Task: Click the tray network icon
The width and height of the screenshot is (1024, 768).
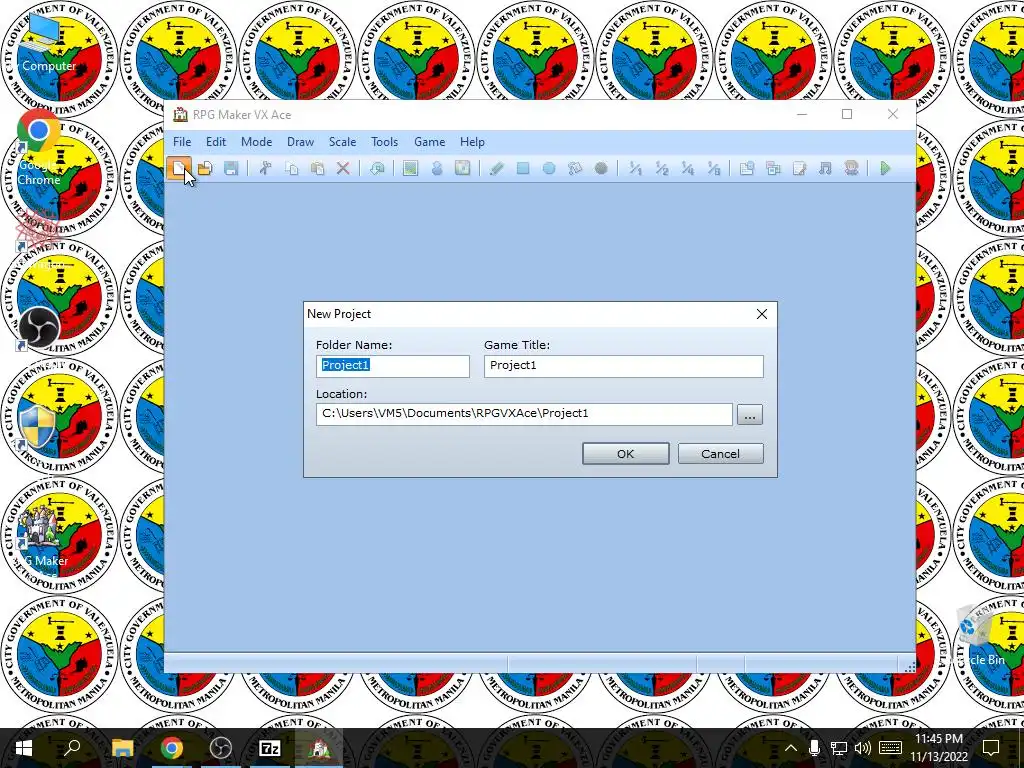Action: (x=839, y=748)
